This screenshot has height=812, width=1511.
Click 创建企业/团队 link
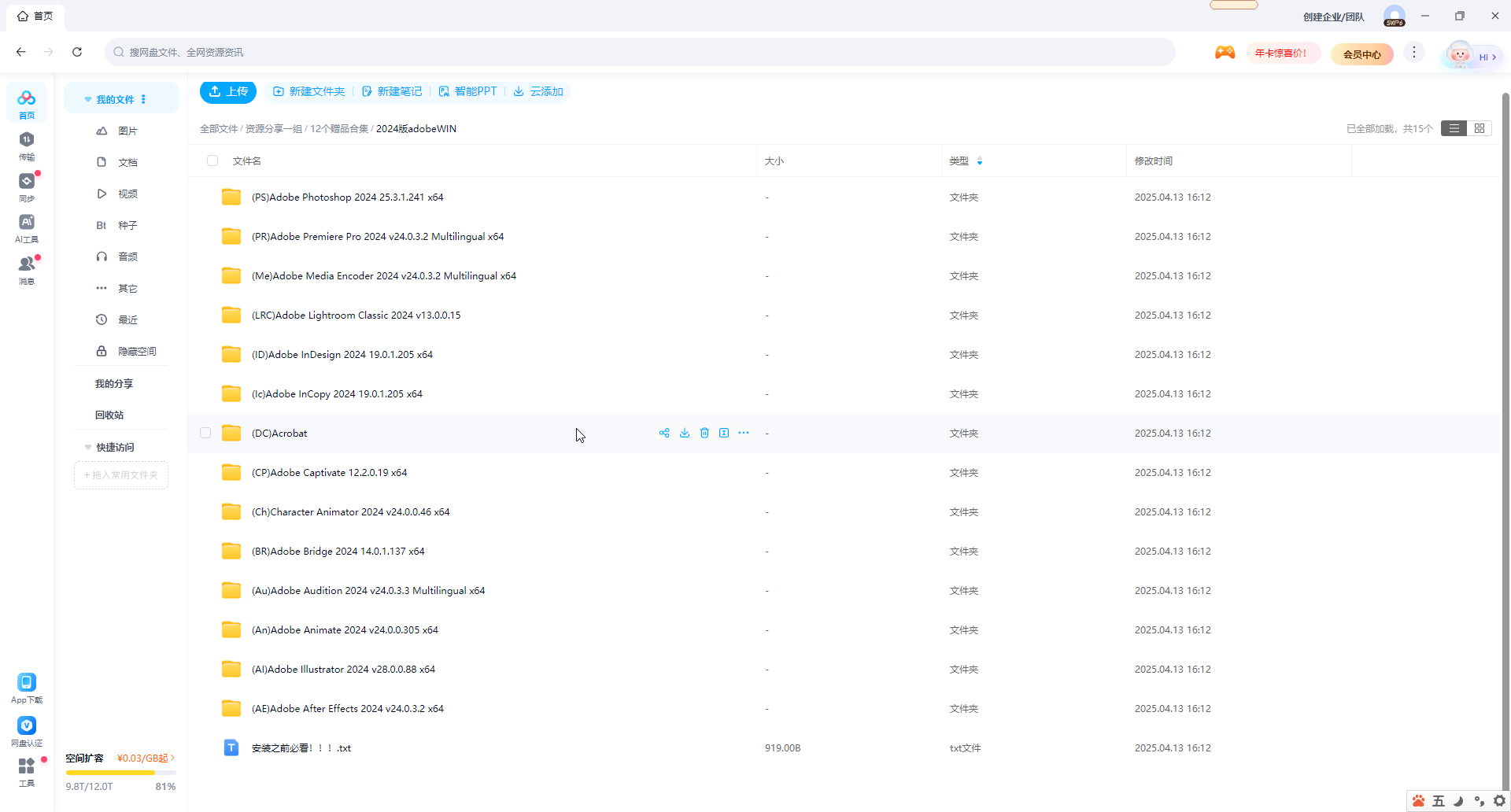(x=1333, y=17)
